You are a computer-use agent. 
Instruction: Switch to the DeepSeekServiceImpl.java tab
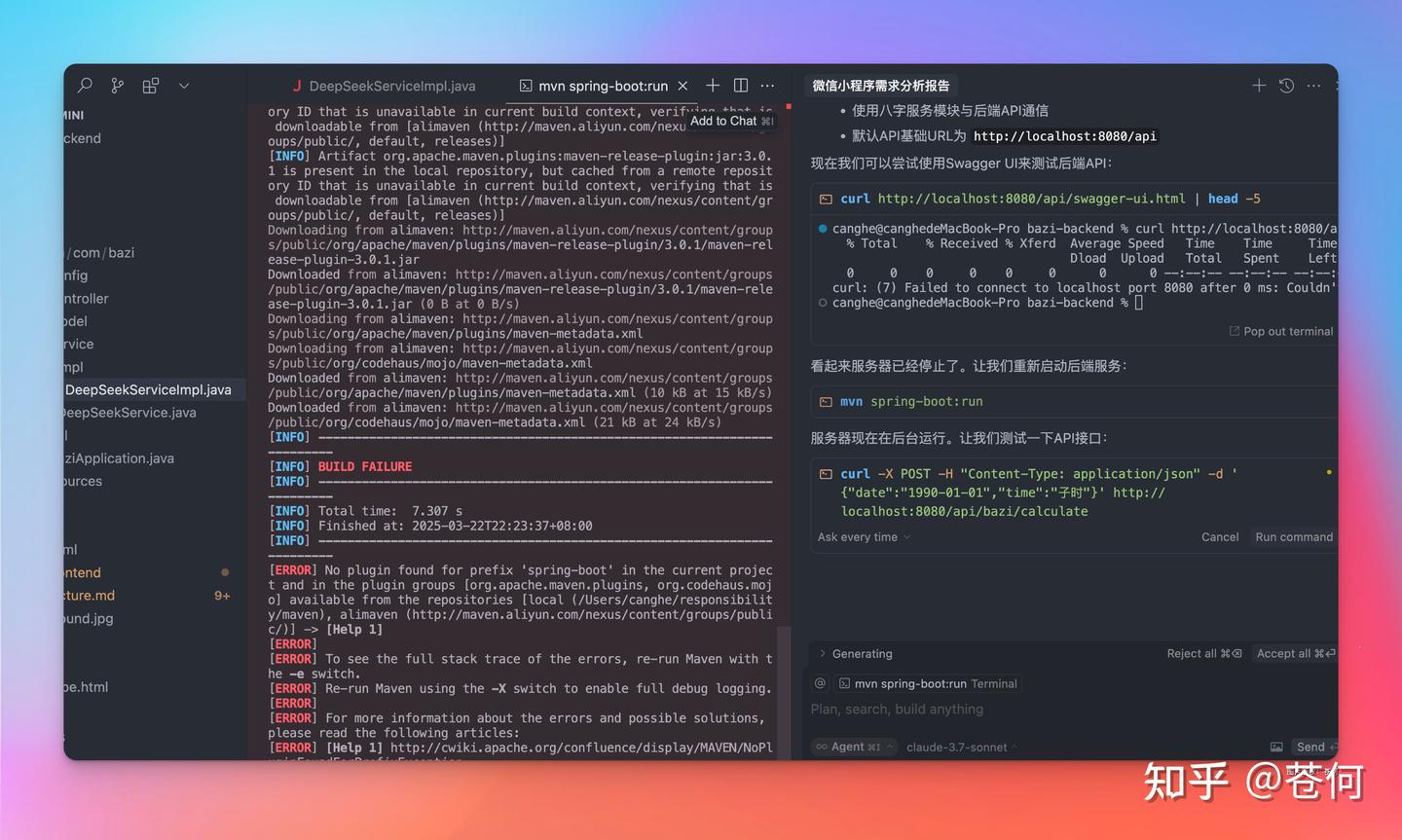pos(390,86)
